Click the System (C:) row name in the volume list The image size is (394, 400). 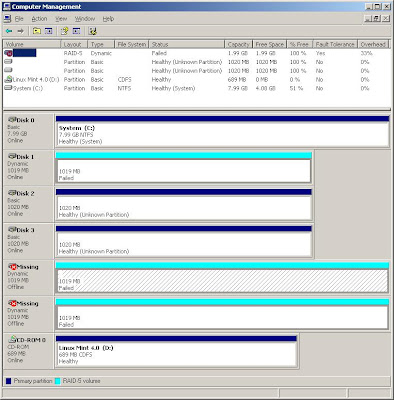point(28,88)
